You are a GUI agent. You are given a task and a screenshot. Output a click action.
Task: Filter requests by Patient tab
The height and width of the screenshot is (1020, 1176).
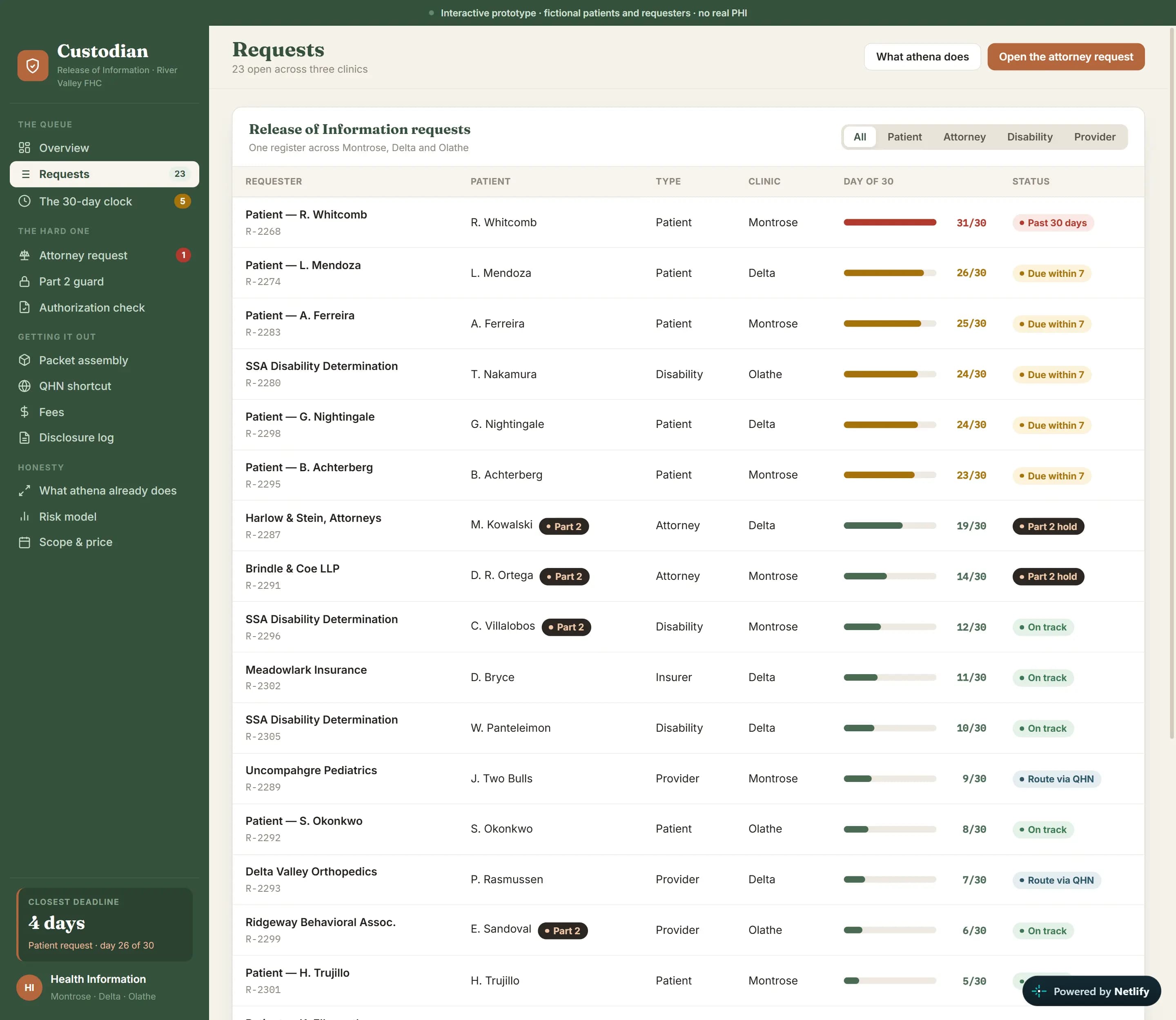(x=904, y=137)
